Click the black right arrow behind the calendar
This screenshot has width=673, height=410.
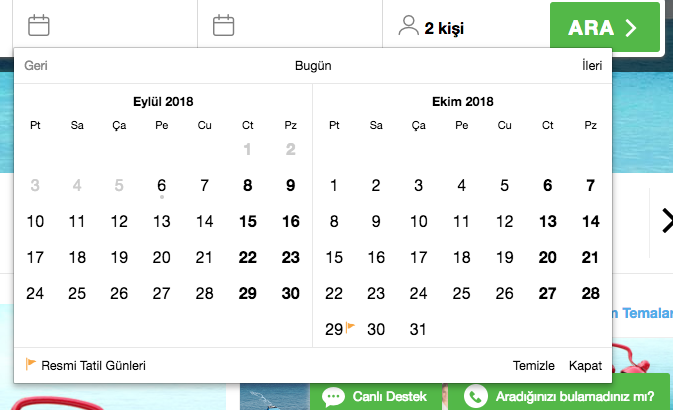tap(667, 221)
